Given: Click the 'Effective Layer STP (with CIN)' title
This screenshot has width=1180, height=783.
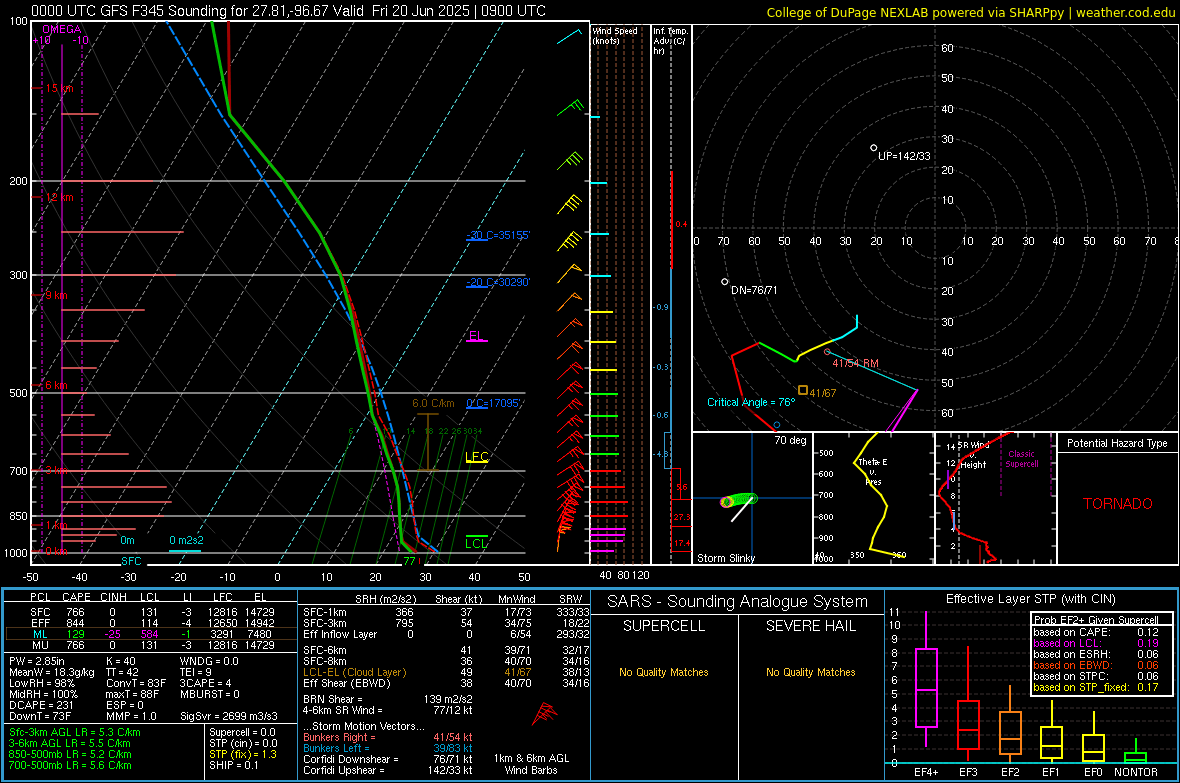Looking at the screenshot, I should tap(1030, 599).
